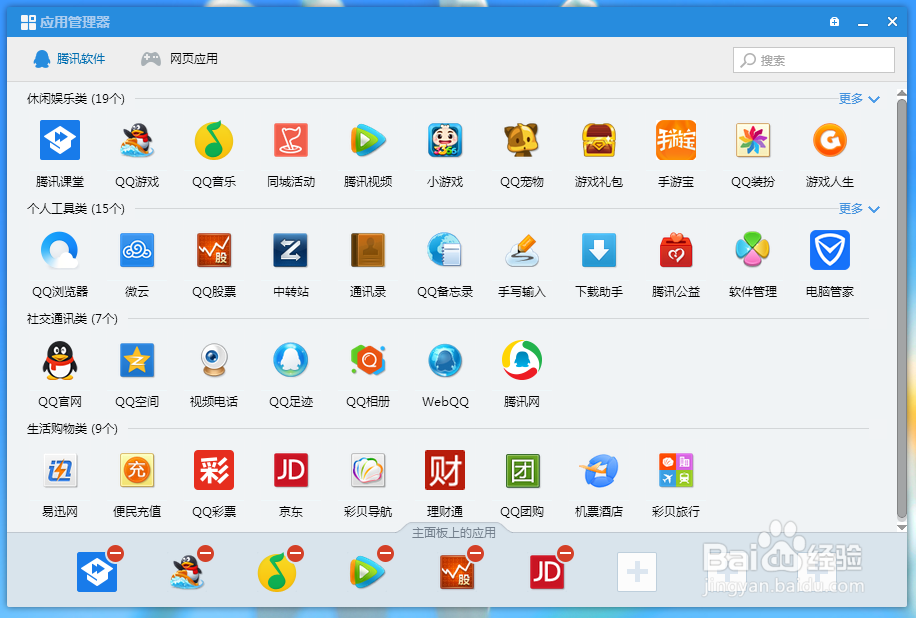
Task: Select the 腾讯软件 tab
Action: pos(69,59)
